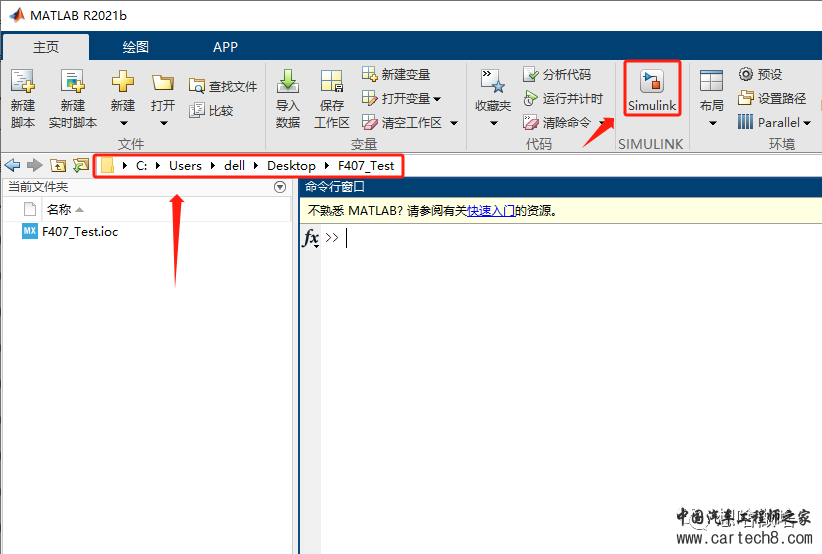
Task: Click Desktop in the address path
Action: click(x=291, y=166)
